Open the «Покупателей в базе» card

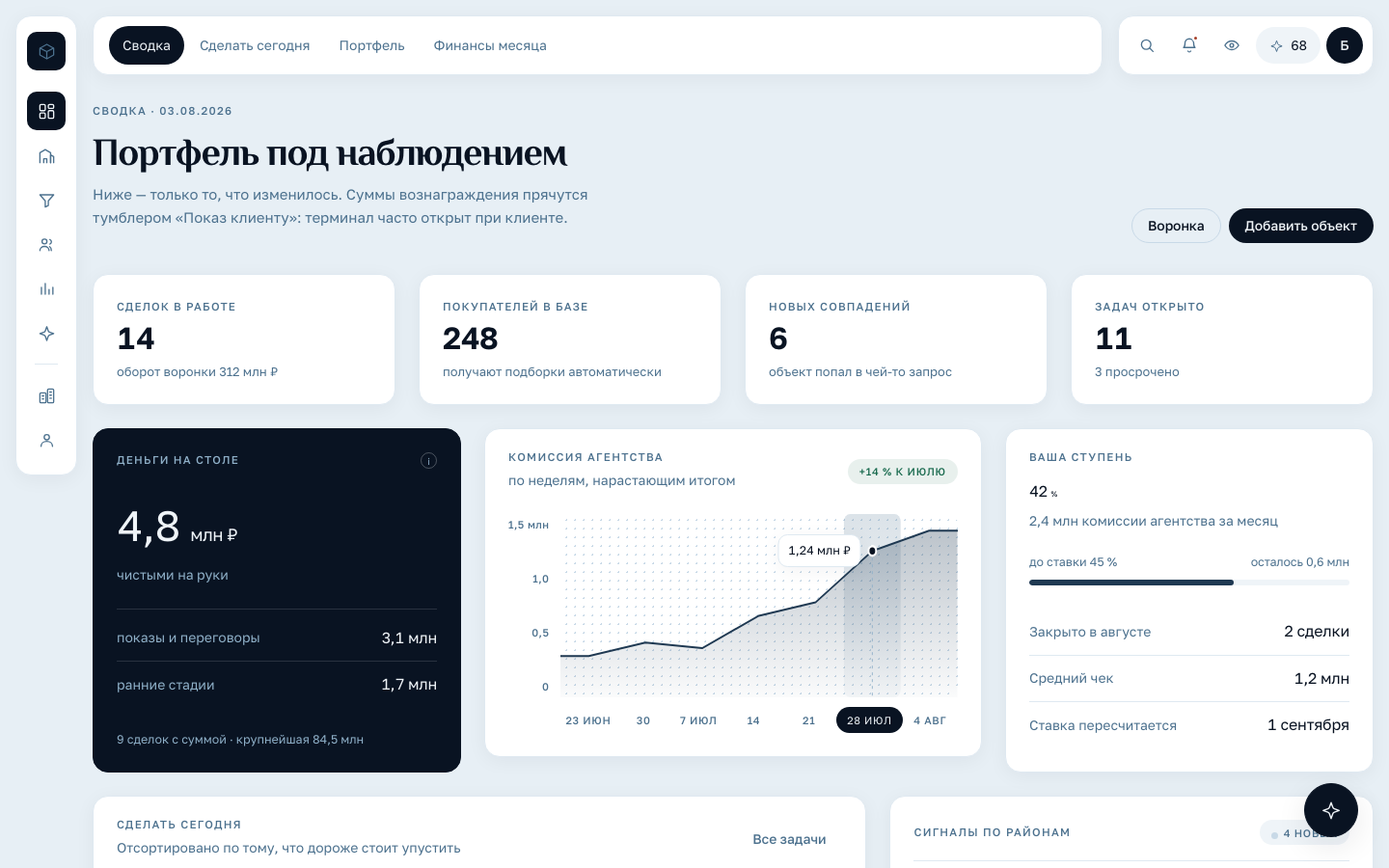tap(570, 339)
